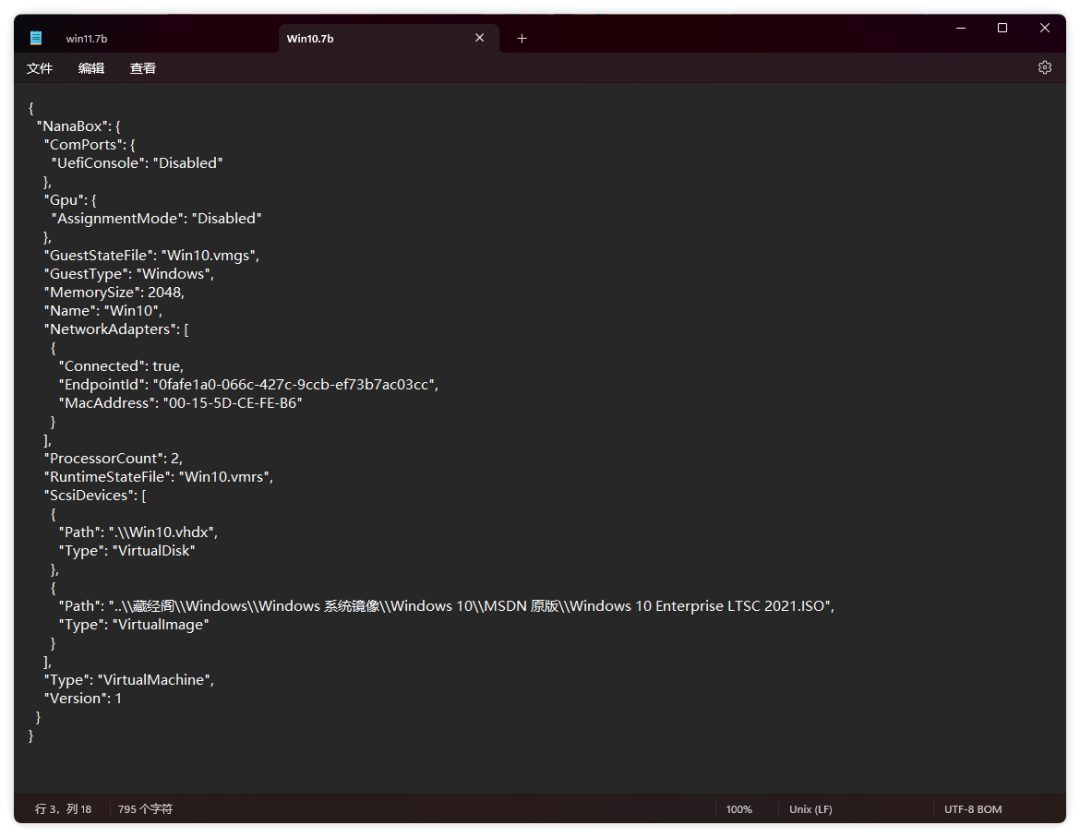The image size is (1080, 837).
Task: Click the Notepad app icon in title bar
Action: point(36,38)
